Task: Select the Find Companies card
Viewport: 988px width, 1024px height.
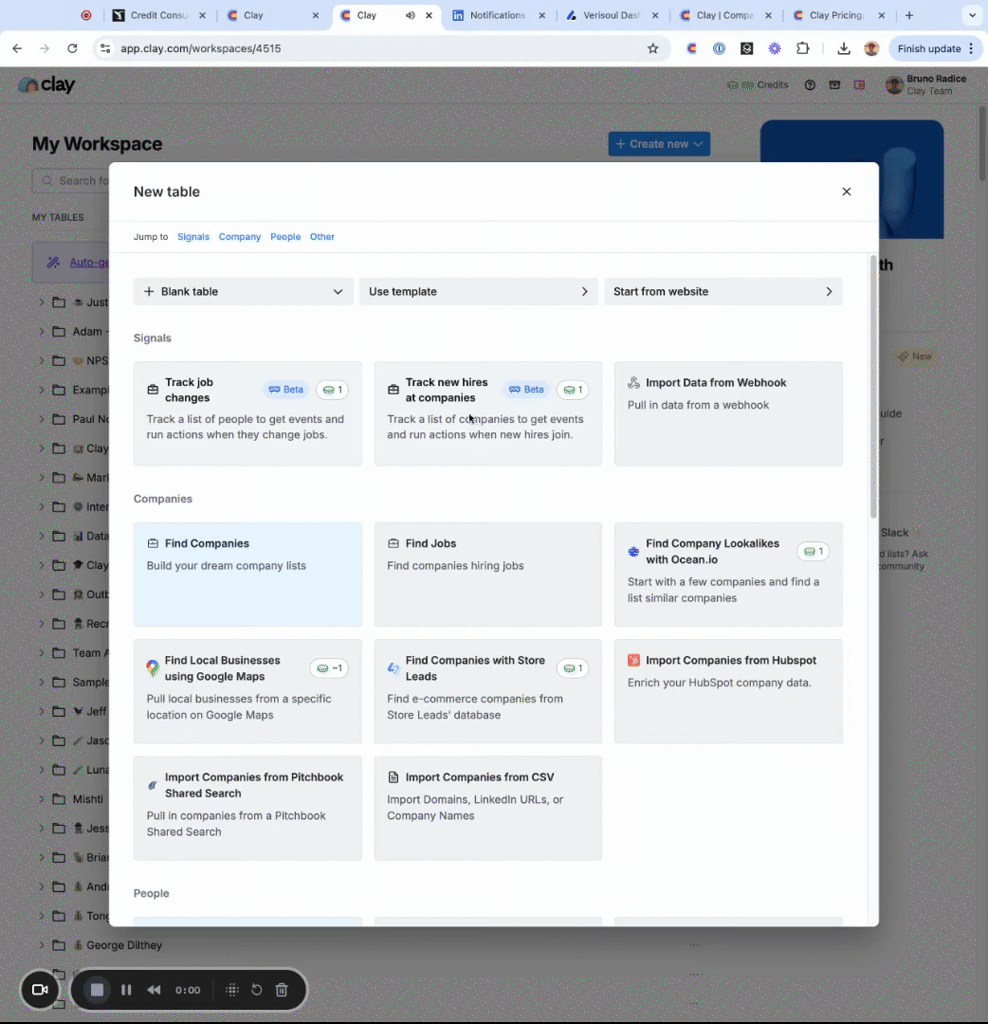Action: pos(247,573)
